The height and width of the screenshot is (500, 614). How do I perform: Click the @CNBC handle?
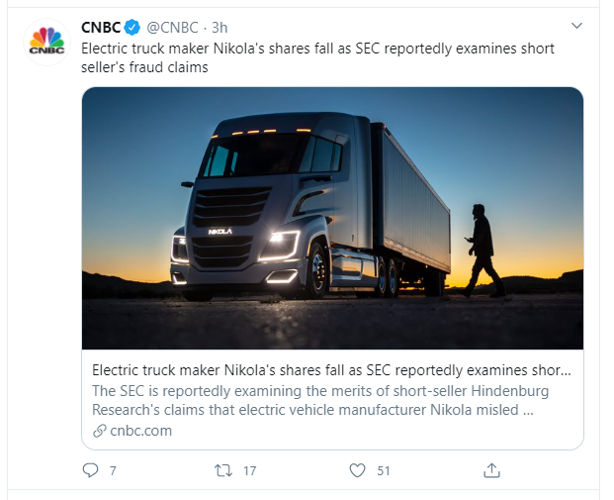tap(174, 27)
